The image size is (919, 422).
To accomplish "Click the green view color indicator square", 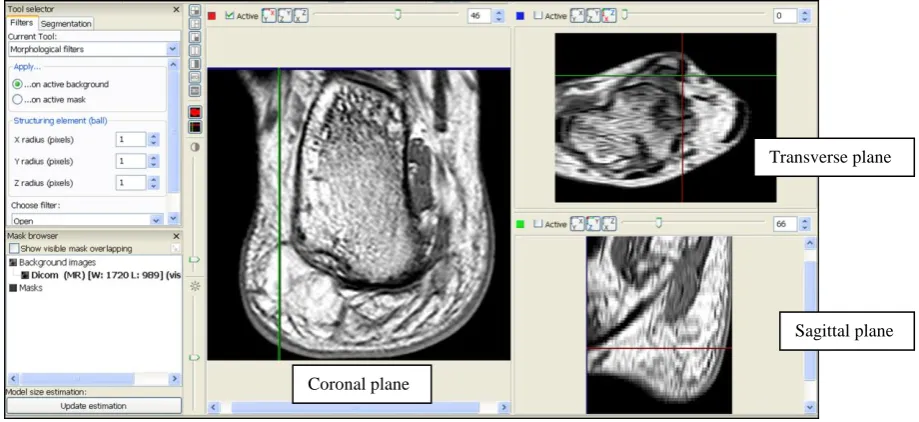I will coord(520,224).
